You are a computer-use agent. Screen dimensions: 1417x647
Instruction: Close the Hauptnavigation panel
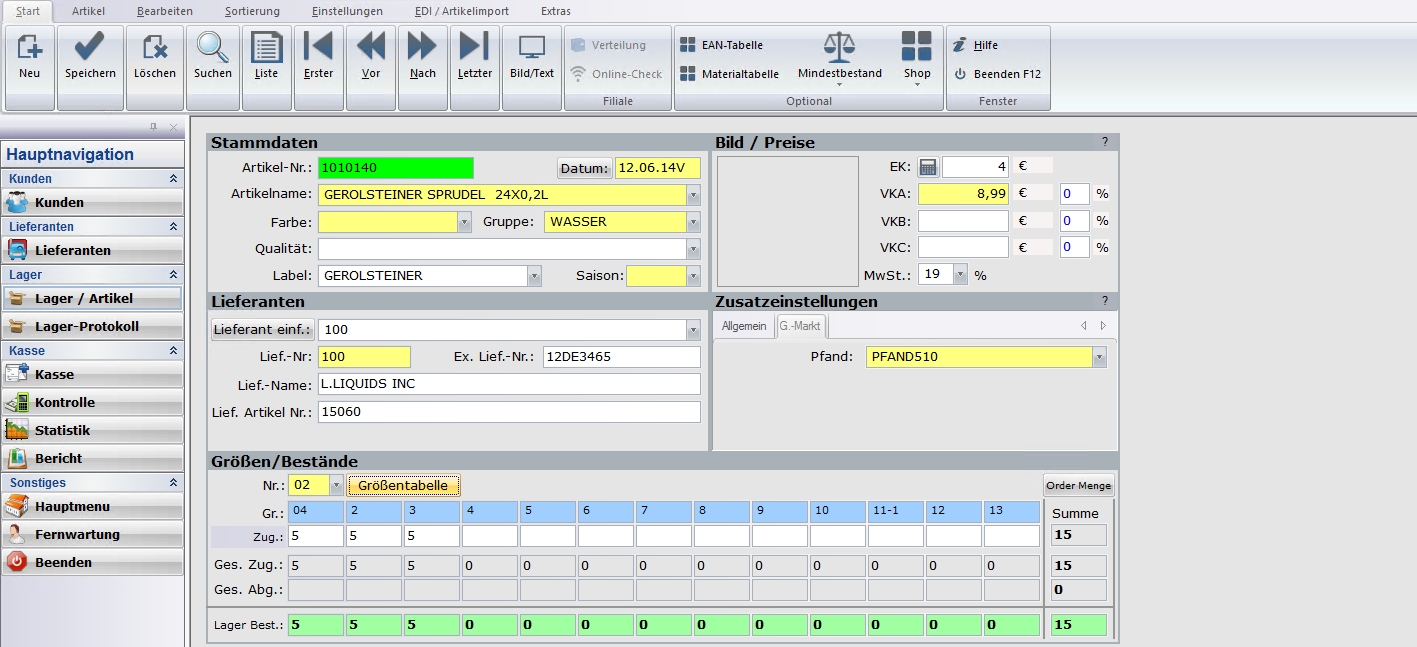tap(173, 127)
